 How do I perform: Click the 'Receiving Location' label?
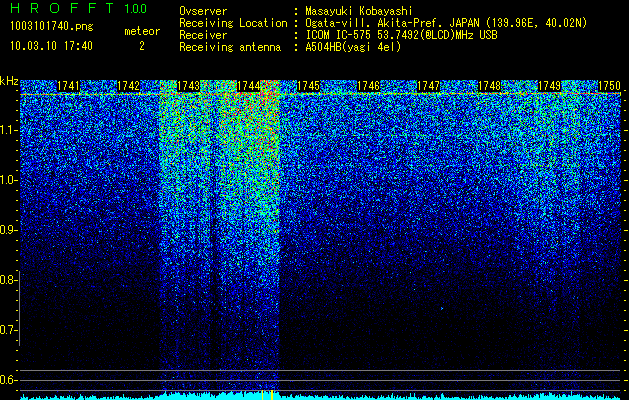click(233, 24)
